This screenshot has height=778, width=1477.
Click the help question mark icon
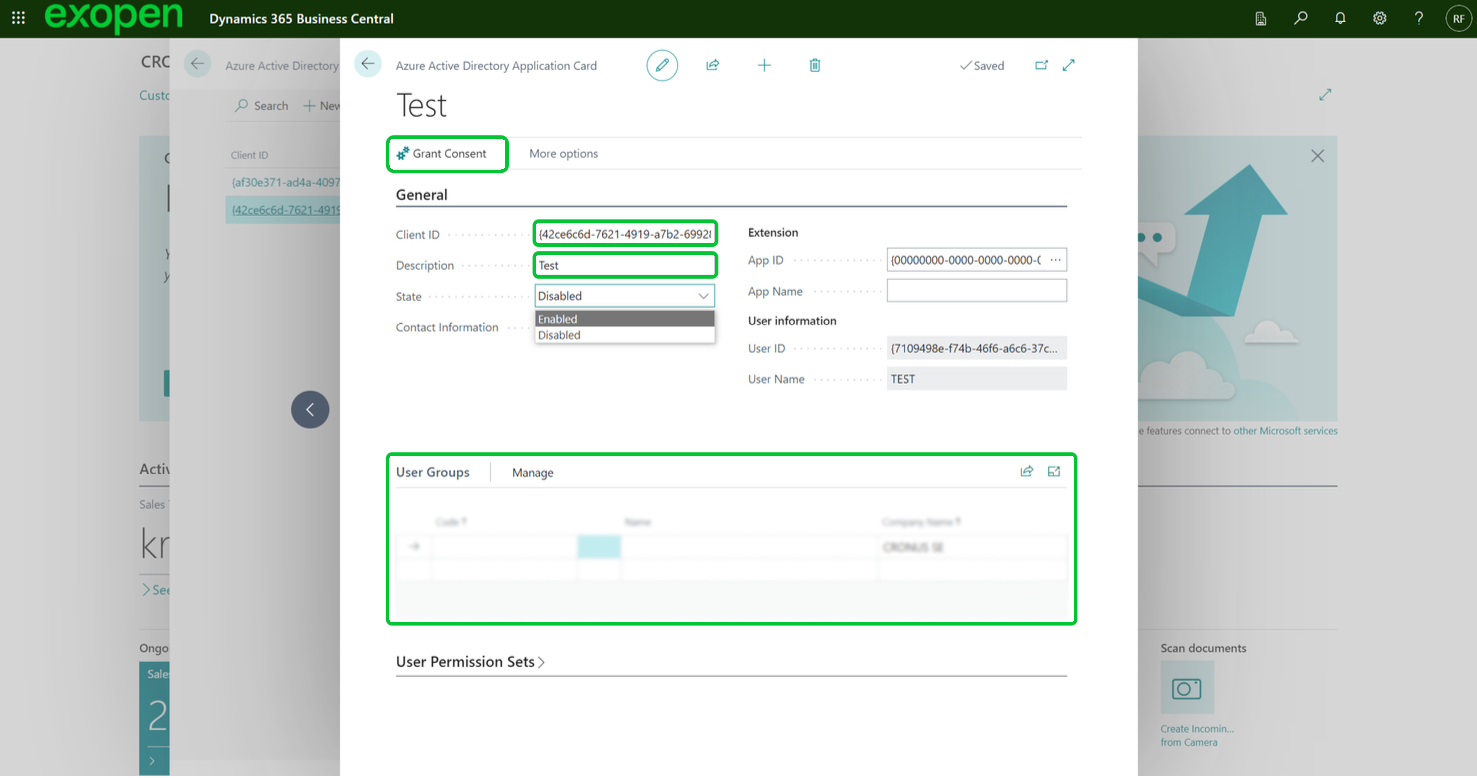point(1419,19)
